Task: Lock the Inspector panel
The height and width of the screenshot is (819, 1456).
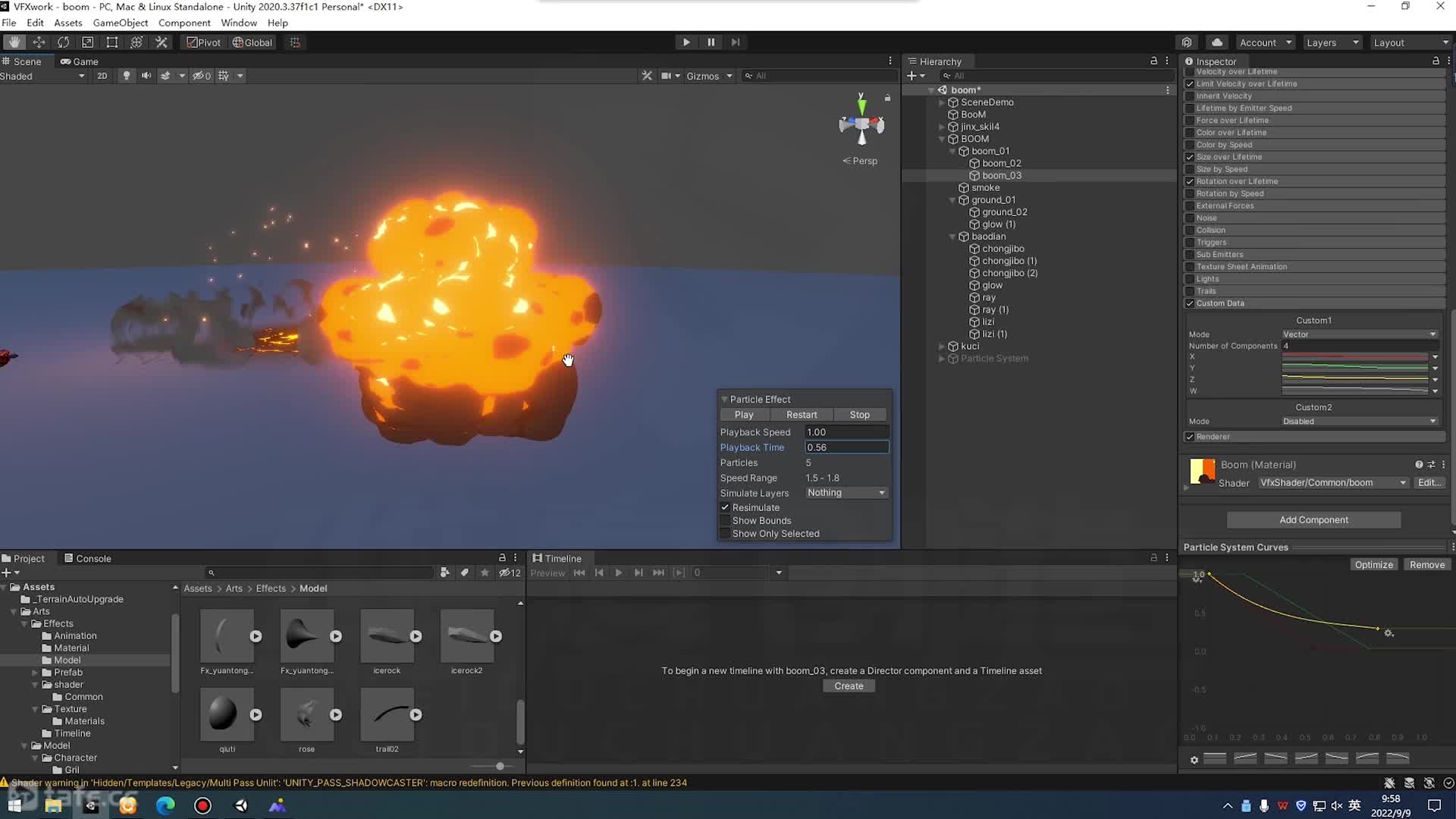Action: 1436,61
